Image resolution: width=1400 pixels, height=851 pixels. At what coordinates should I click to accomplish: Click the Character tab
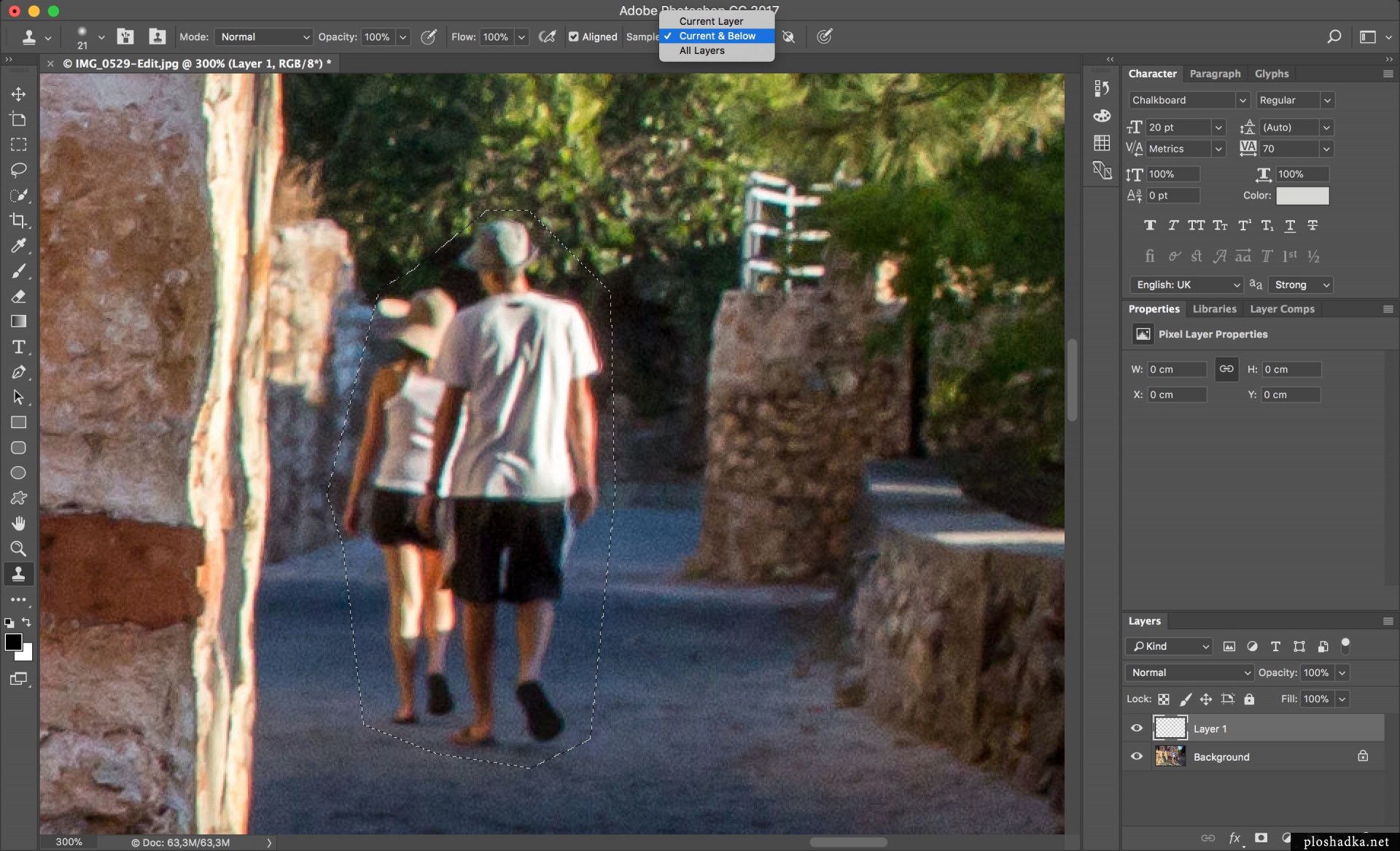(1151, 73)
